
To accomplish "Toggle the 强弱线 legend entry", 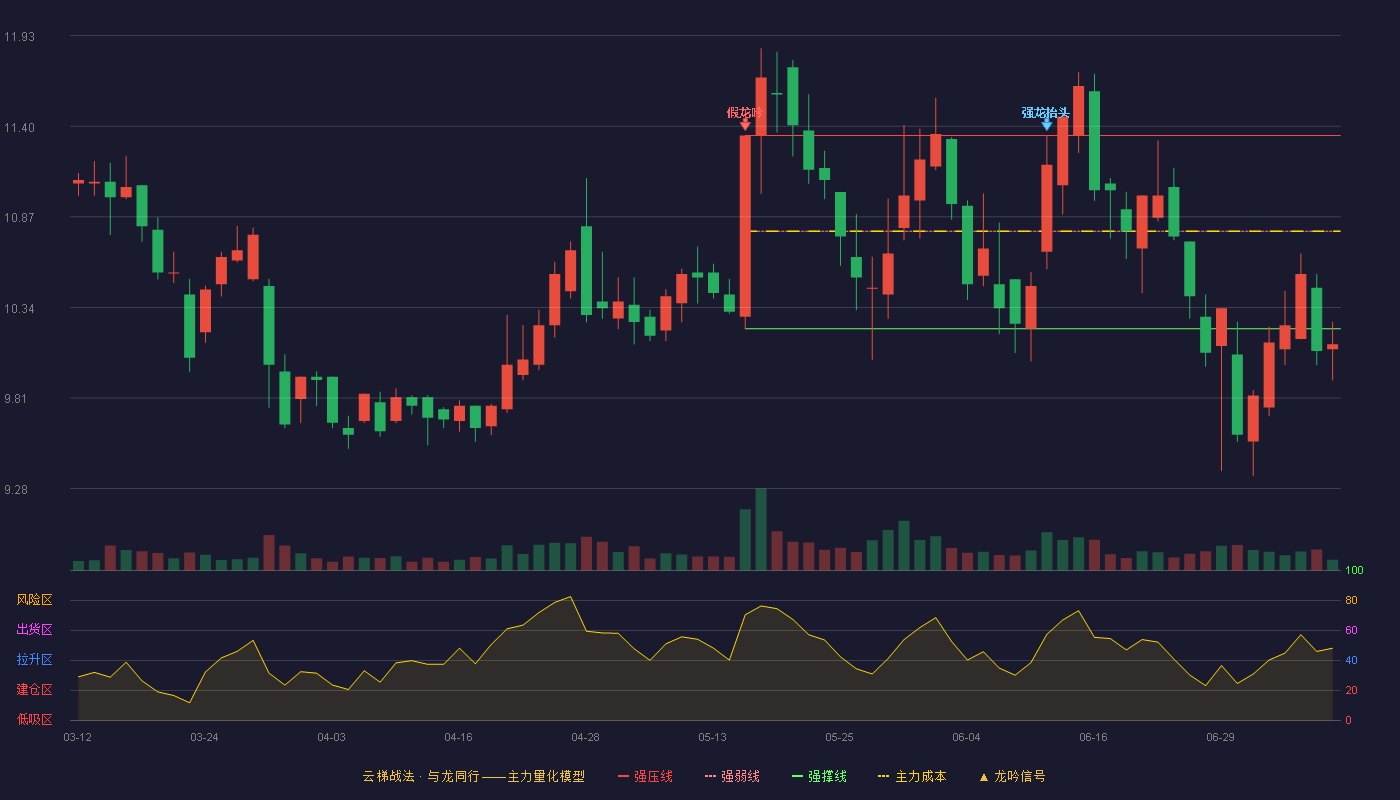I will click(x=732, y=776).
